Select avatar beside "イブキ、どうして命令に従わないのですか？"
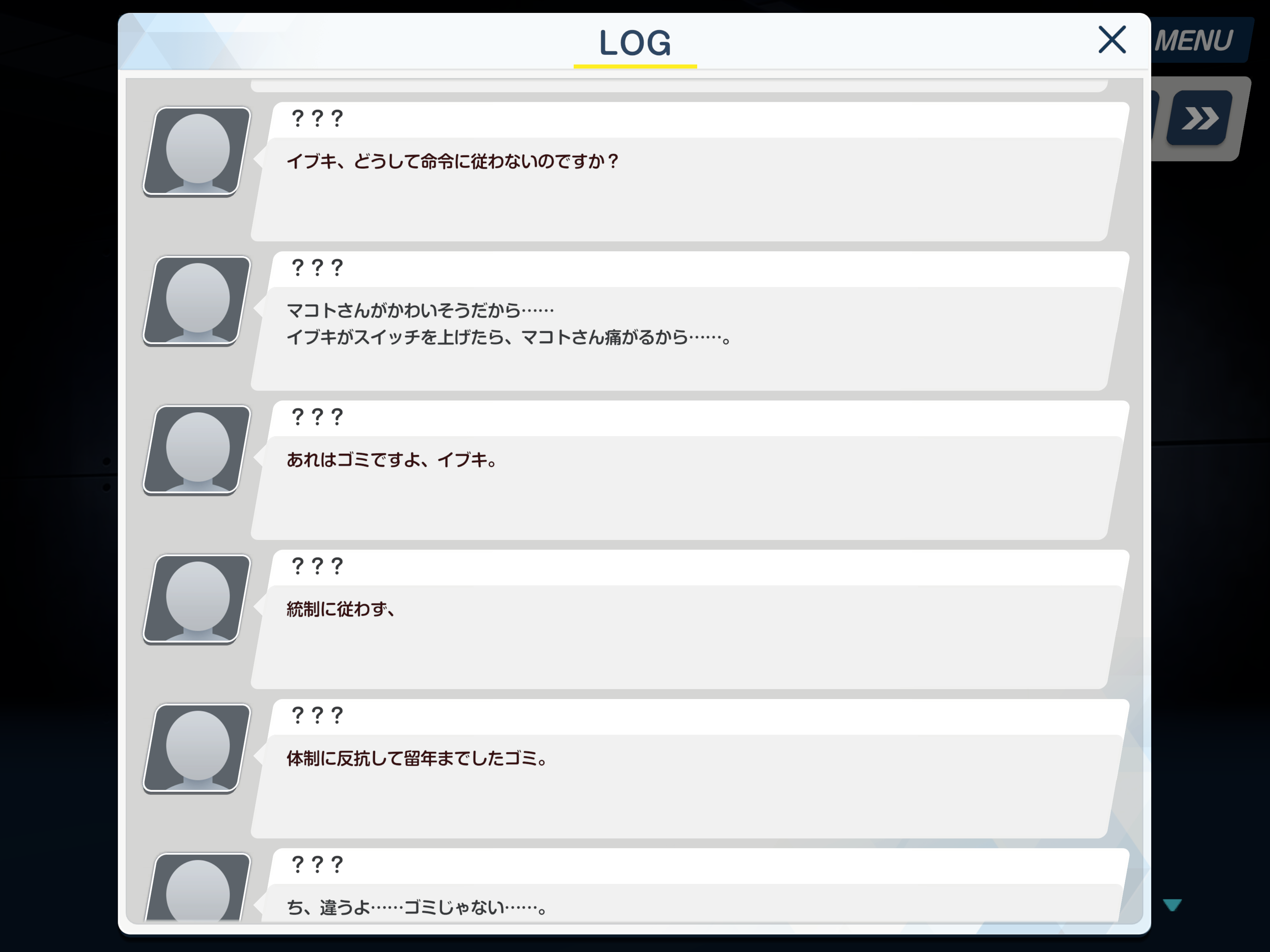Image resolution: width=1270 pixels, height=952 pixels. point(197,151)
